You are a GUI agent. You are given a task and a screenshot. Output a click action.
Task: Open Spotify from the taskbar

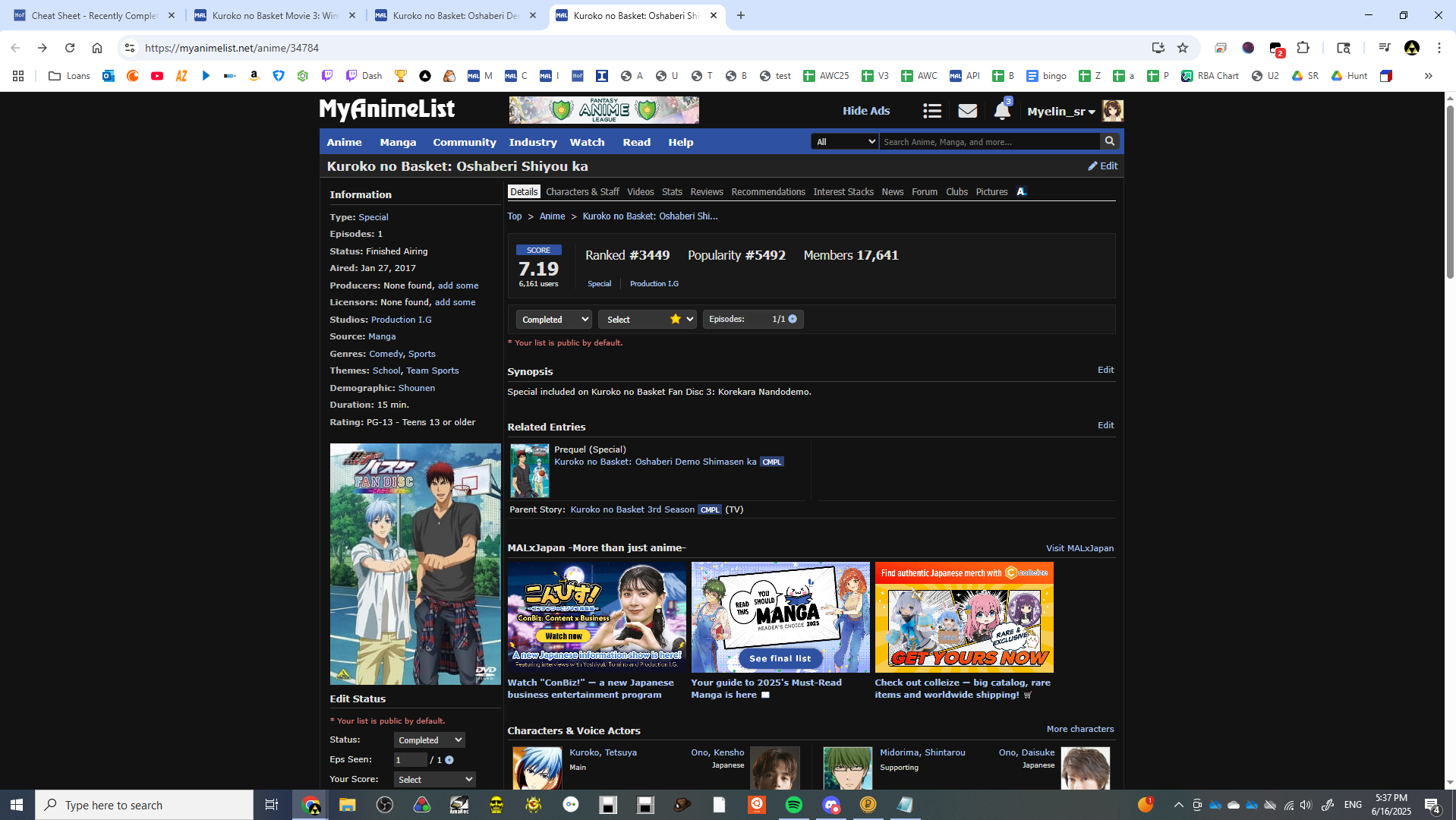click(794, 805)
